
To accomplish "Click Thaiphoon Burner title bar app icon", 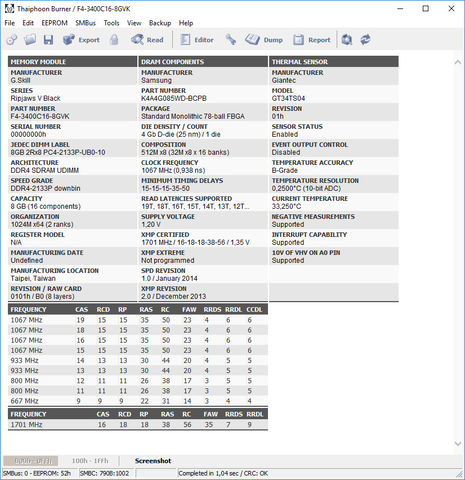I will 9,9.
